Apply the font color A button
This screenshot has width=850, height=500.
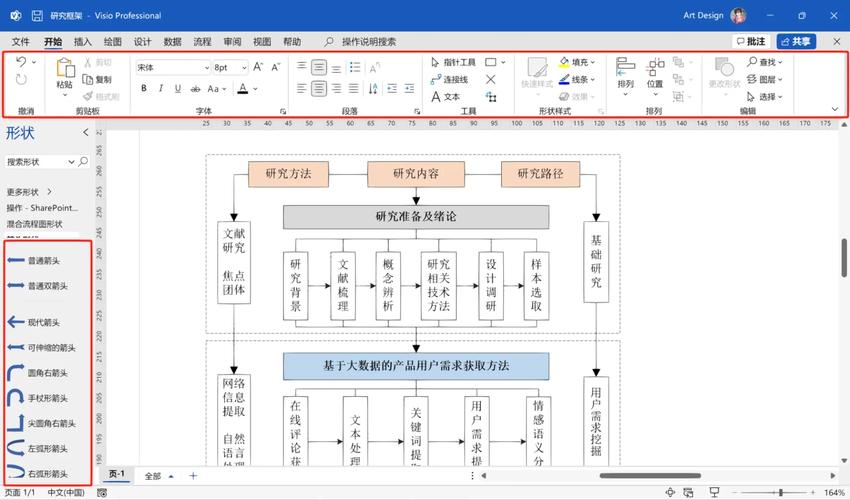(243, 88)
